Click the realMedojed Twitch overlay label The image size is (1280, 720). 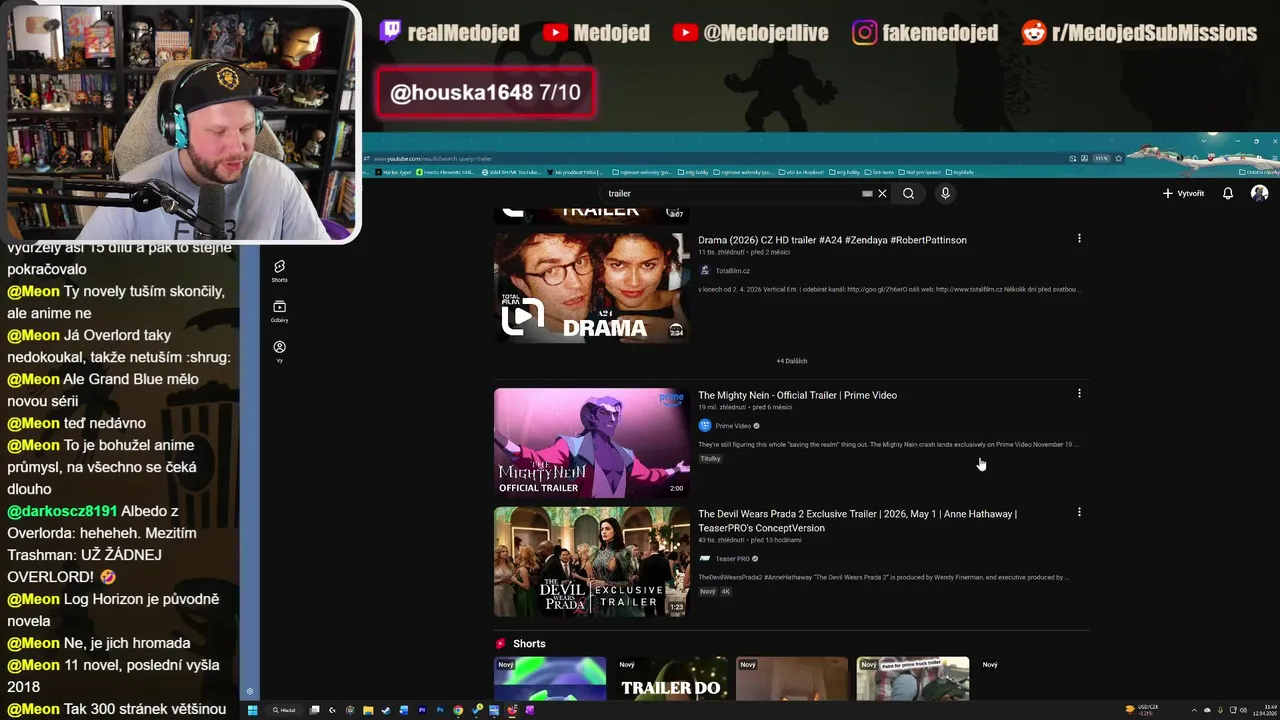[451, 33]
